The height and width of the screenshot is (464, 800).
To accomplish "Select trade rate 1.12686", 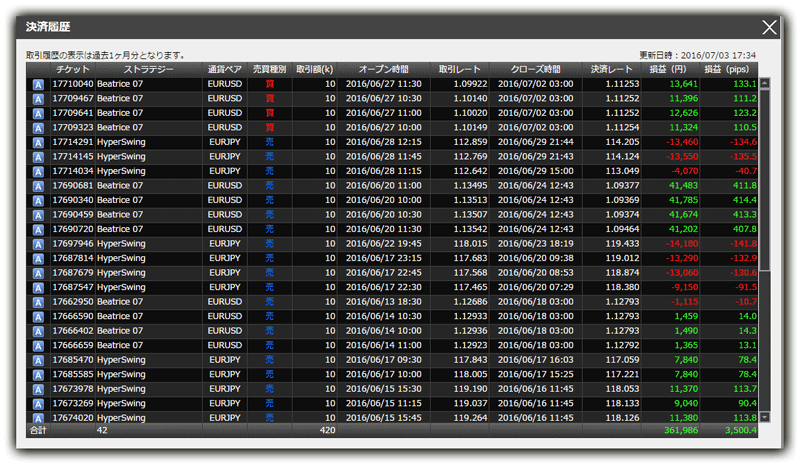I will (x=470, y=302).
